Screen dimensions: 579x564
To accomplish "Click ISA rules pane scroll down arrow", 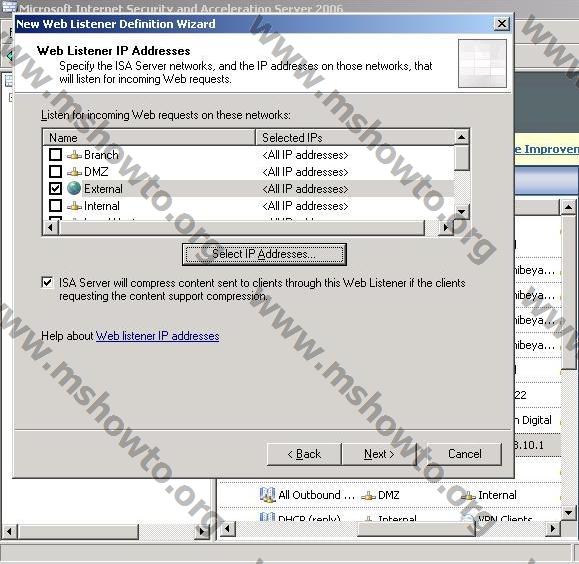I will click(x=568, y=513).
